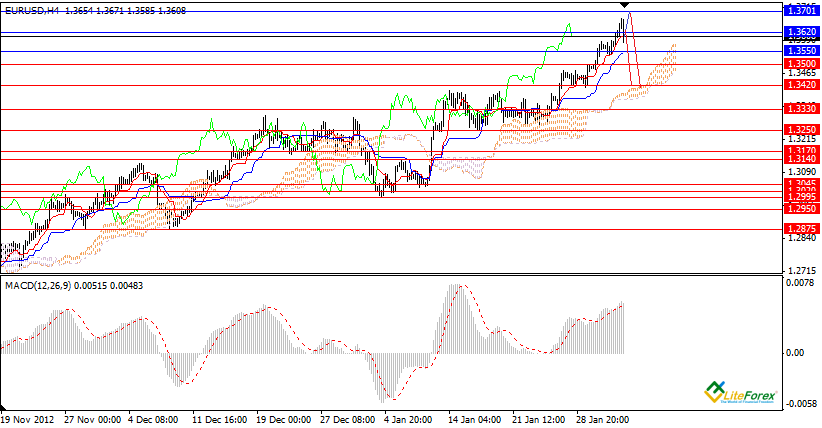
Task: Click the 1.2715 price axis value
Action: (802, 271)
